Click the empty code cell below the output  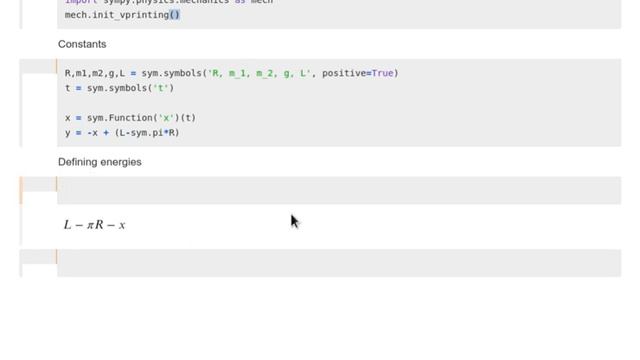(x=339, y=263)
